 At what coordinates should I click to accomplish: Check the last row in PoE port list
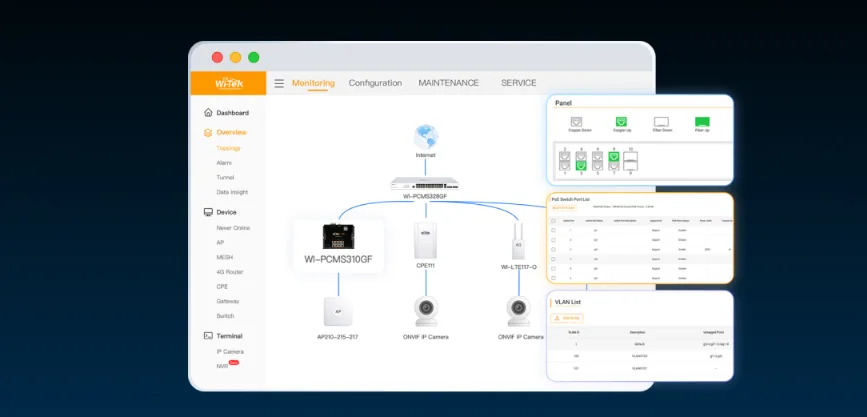click(x=553, y=278)
